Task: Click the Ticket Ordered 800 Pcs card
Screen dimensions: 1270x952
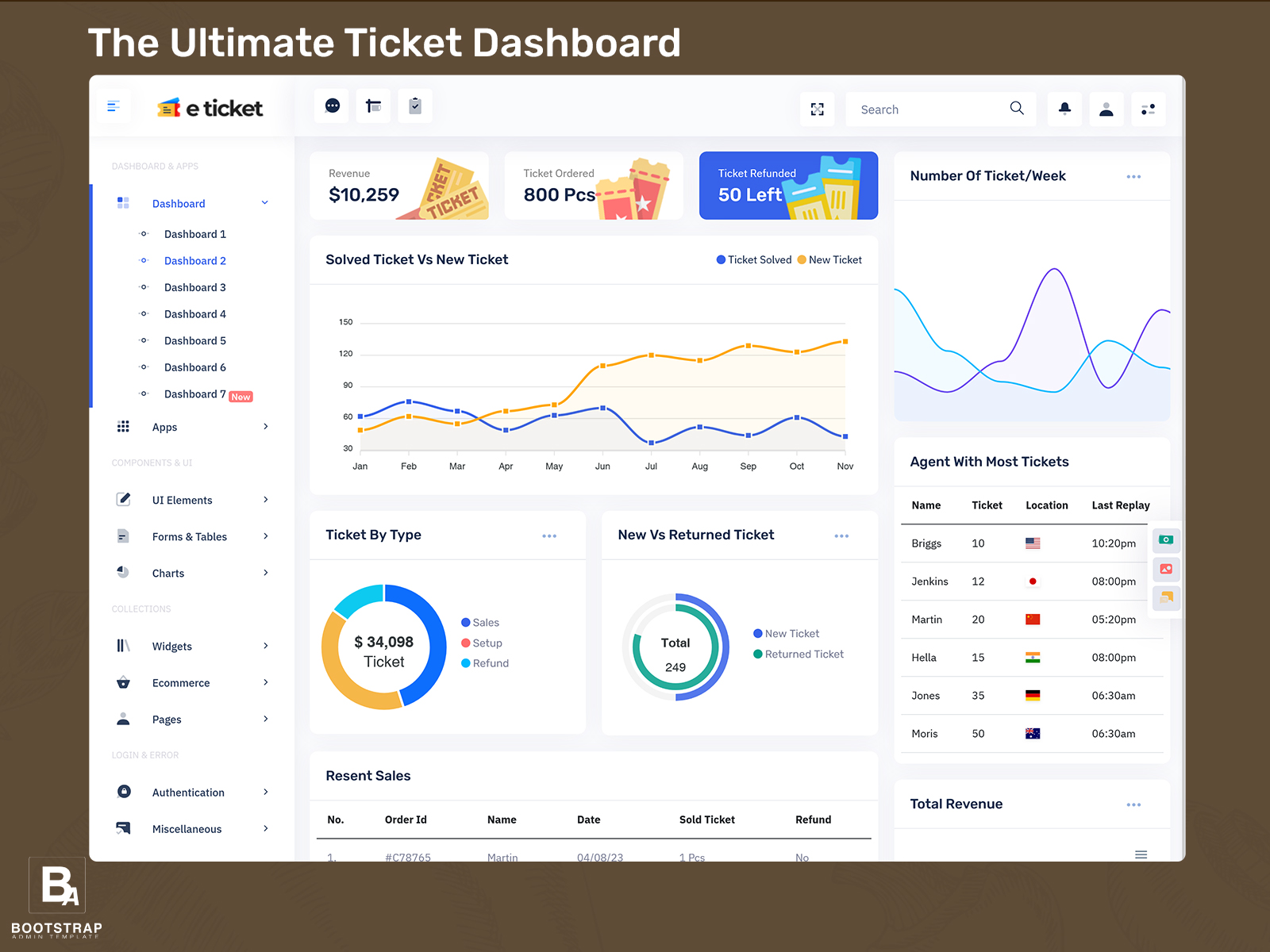Action: [x=594, y=186]
